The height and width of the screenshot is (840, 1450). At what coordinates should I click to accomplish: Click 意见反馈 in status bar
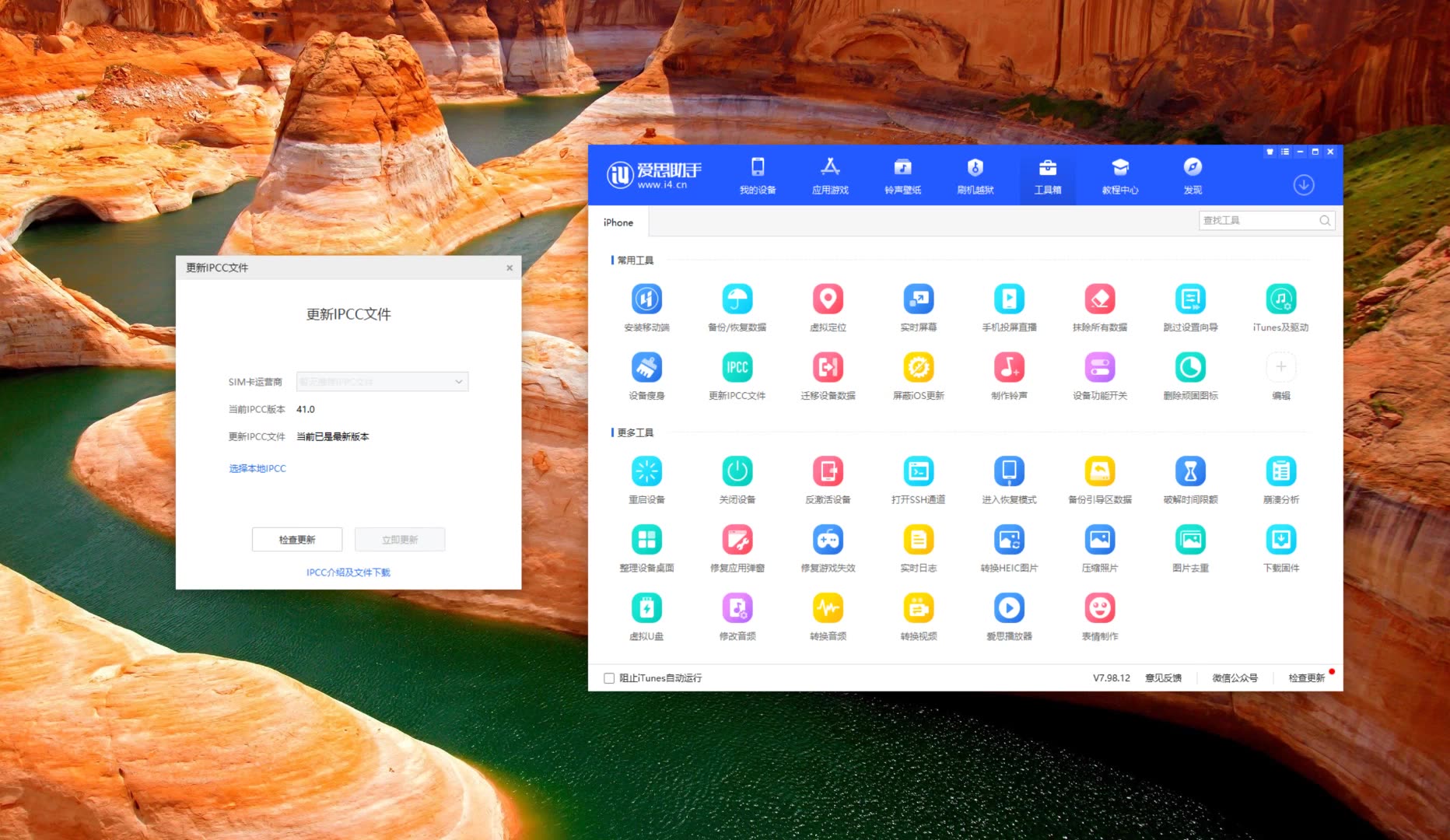[1163, 678]
